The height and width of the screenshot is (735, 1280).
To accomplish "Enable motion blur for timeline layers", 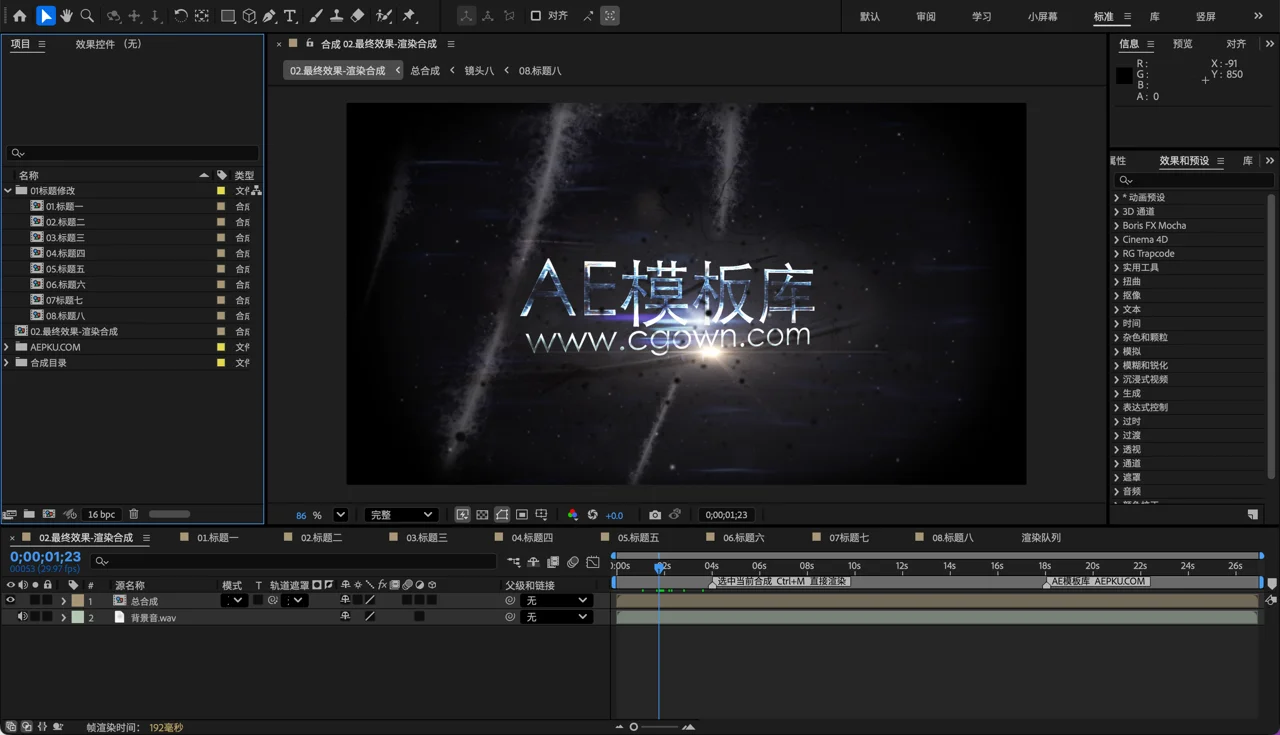I will pyautogui.click(x=573, y=562).
